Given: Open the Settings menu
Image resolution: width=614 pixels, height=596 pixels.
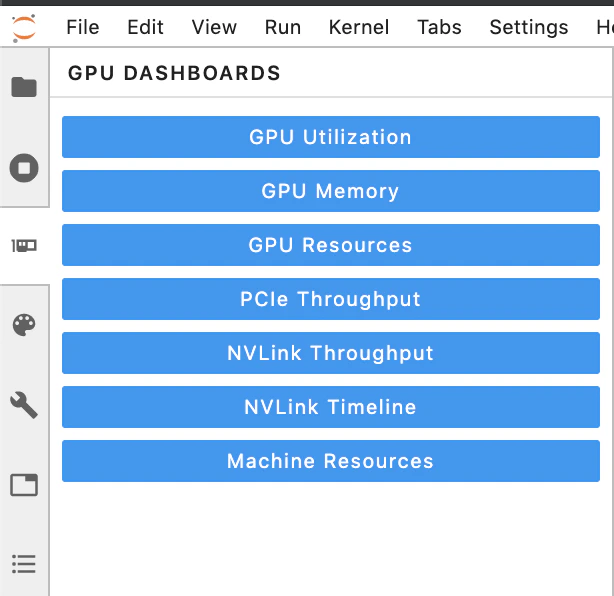Looking at the screenshot, I should click(x=529, y=27).
